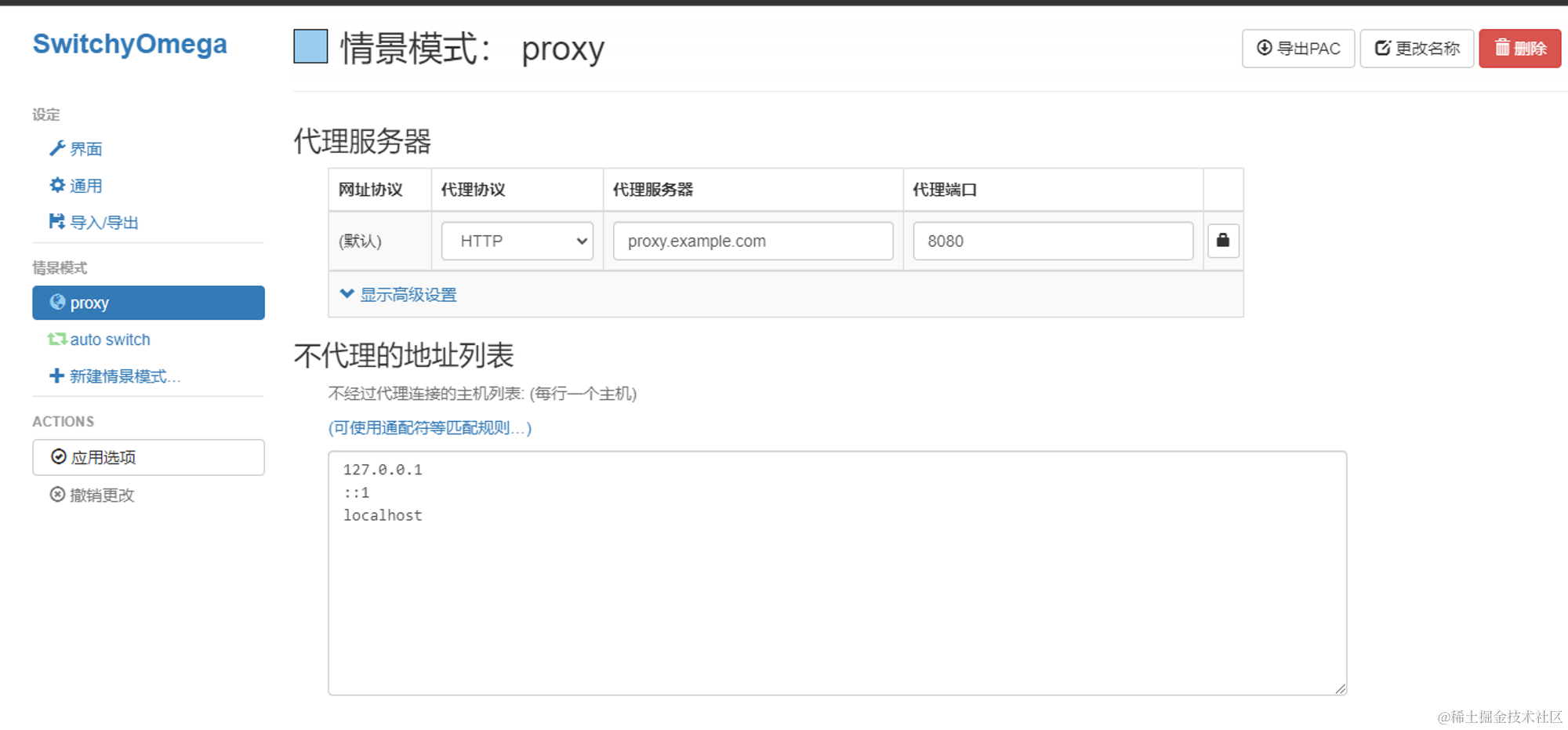1568x730 pixels.
Task: Click the bypass list text area
Action: tap(837, 573)
